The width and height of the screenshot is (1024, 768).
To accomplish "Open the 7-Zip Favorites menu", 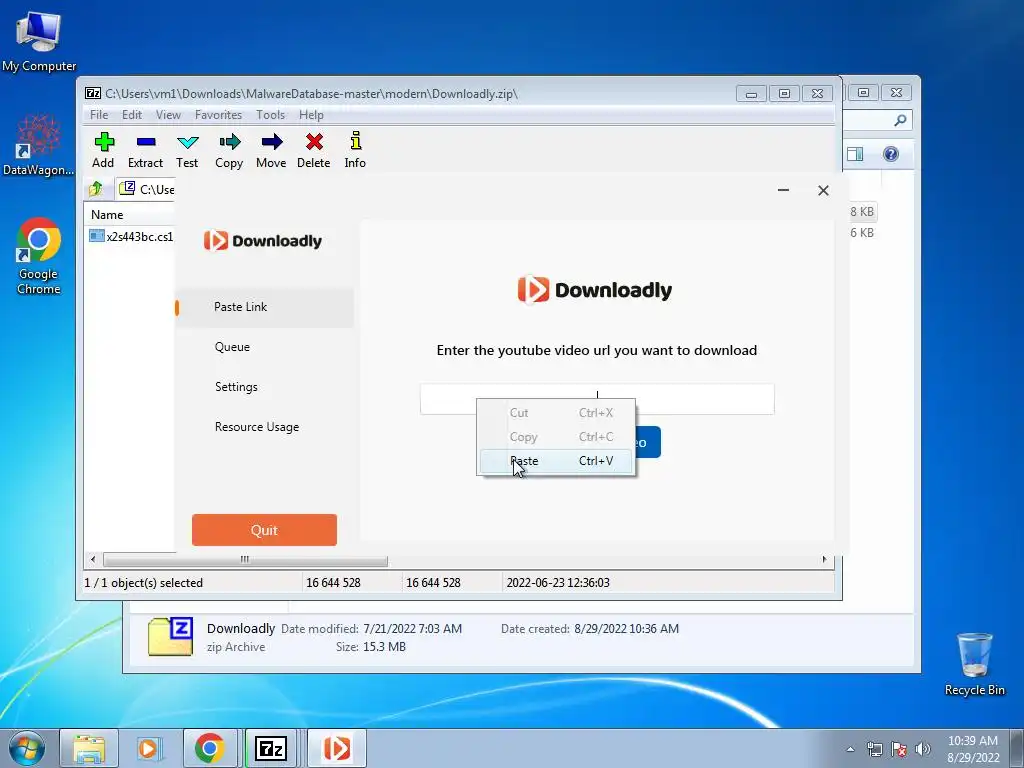I will pyautogui.click(x=218, y=115).
